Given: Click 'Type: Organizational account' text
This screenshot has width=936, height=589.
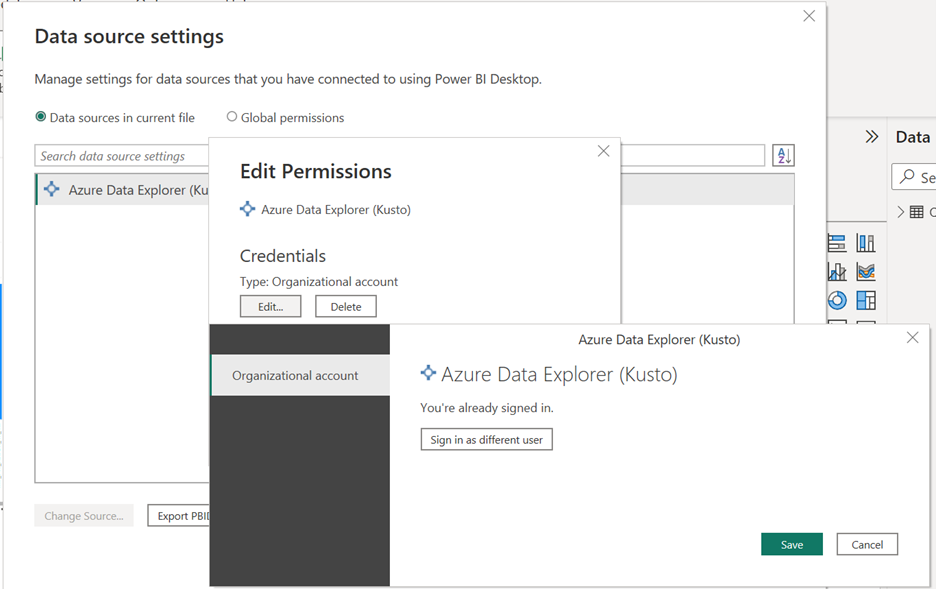Looking at the screenshot, I should pyautogui.click(x=319, y=282).
